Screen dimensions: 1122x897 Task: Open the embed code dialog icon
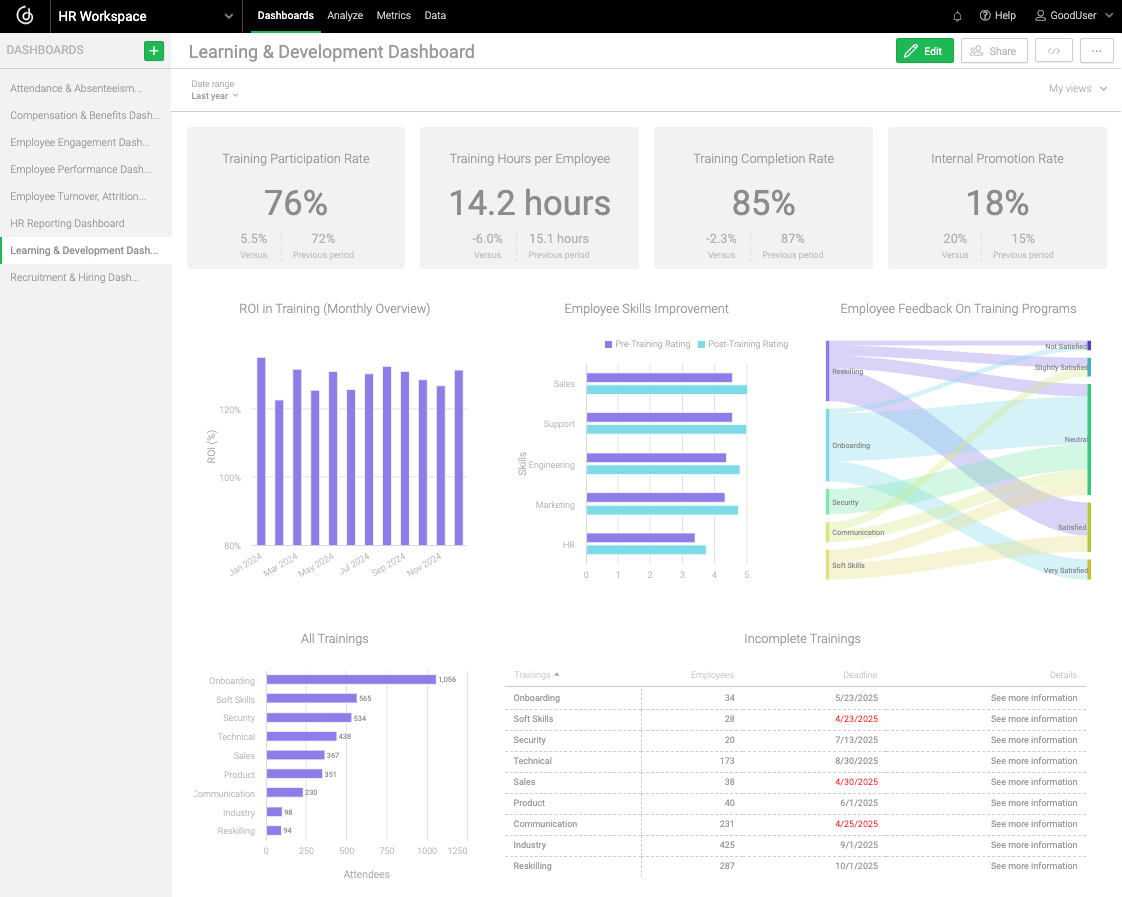(x=1053, y=50)
